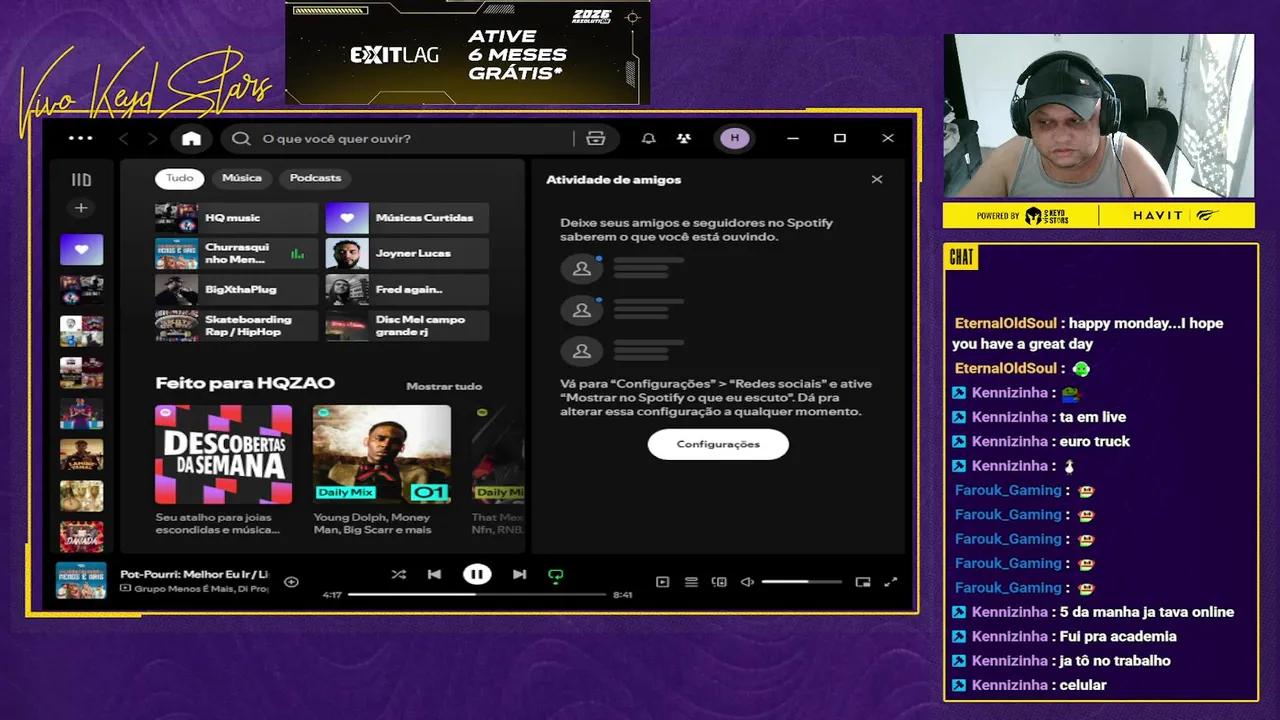The height and width of the screenshot is (720, 1280).
Task: Open HQ music playlist tile
Action: pos(237,218)
